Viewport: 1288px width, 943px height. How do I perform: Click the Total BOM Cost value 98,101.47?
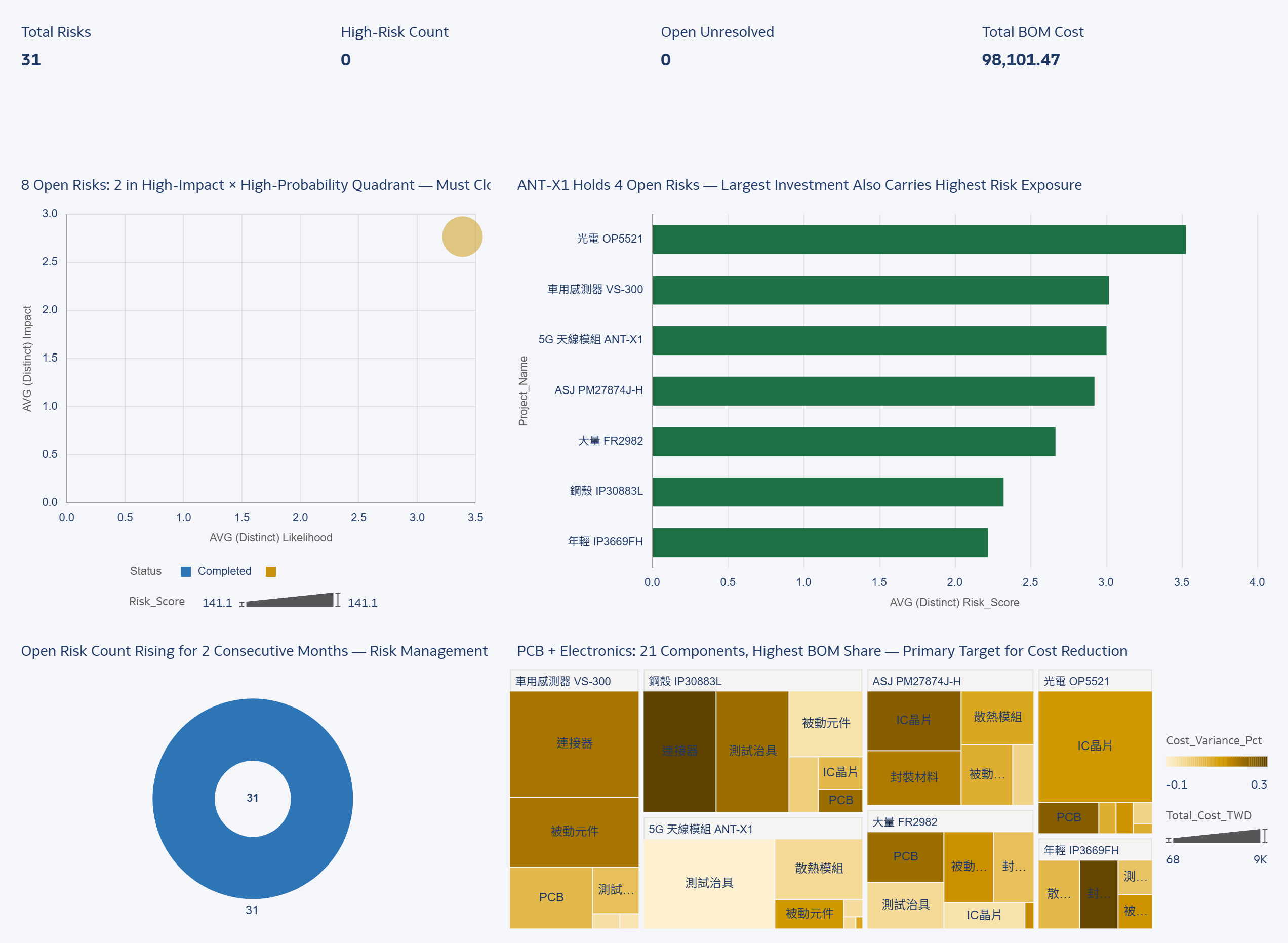[x=1020, y=59]
